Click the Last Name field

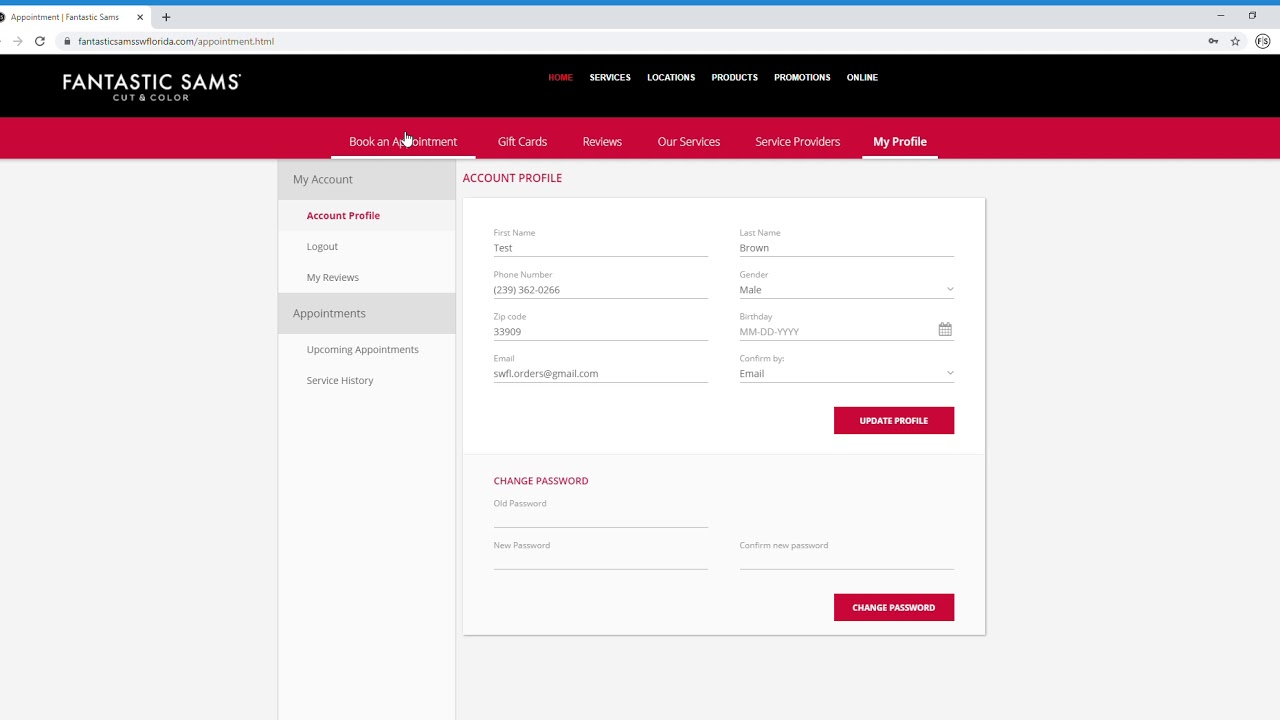[x=846, y=248]
